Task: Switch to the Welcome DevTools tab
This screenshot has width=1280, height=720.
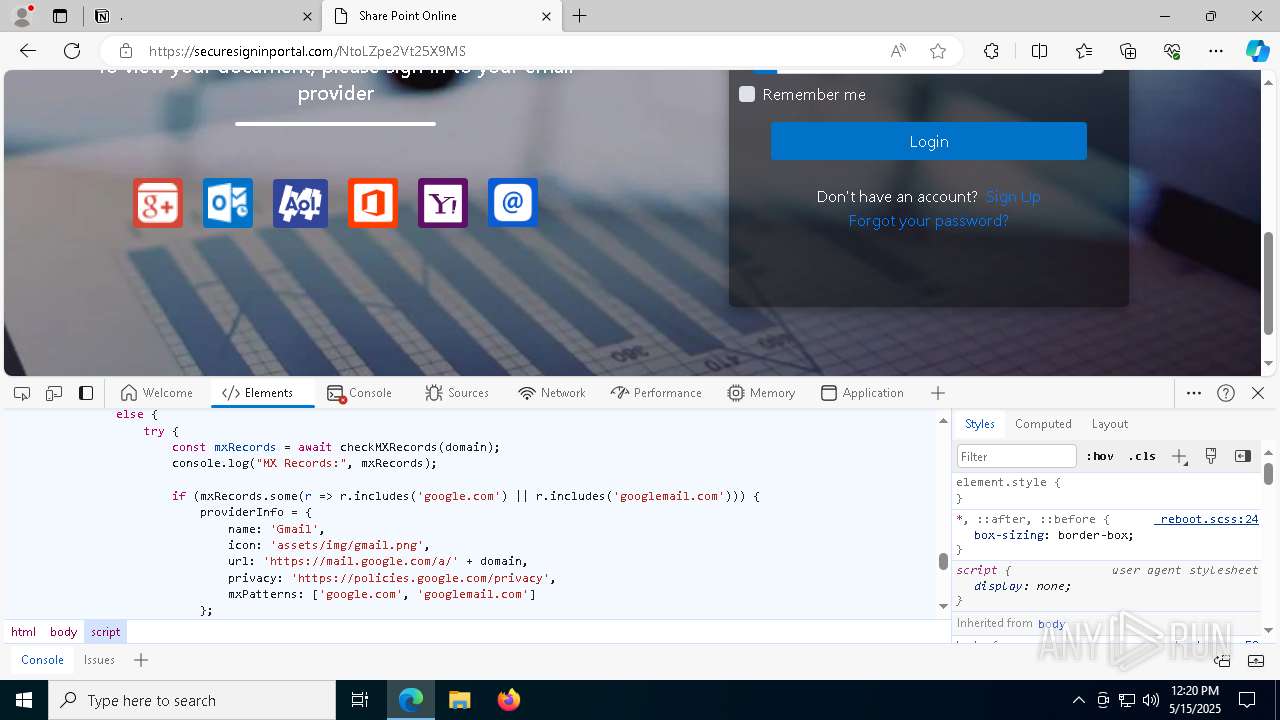Action: [x=156, y=393]
